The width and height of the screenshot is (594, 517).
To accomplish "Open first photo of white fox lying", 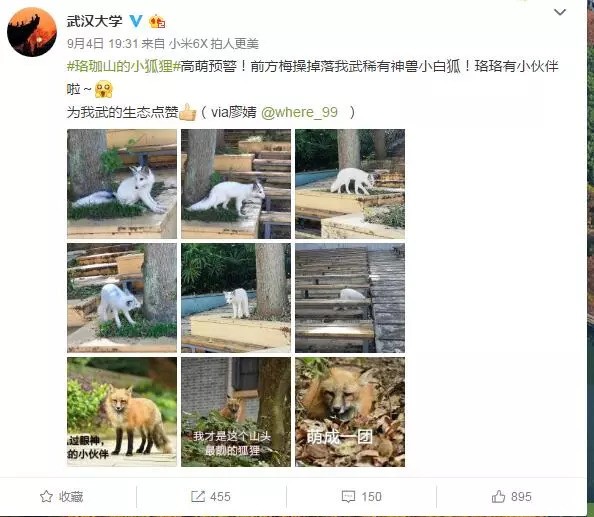I will 122,184.
